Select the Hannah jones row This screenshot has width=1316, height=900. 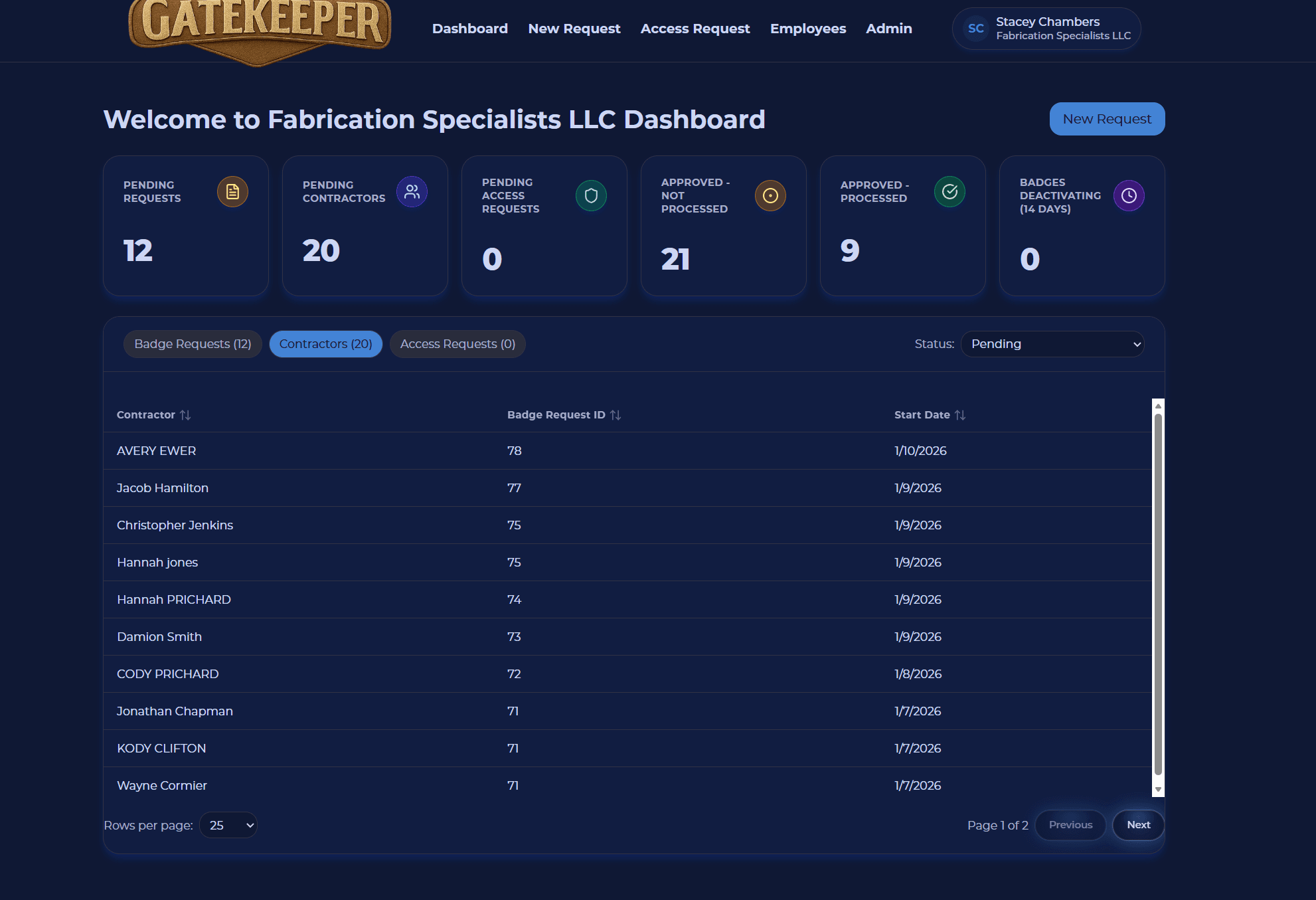(x=627, y=563)
